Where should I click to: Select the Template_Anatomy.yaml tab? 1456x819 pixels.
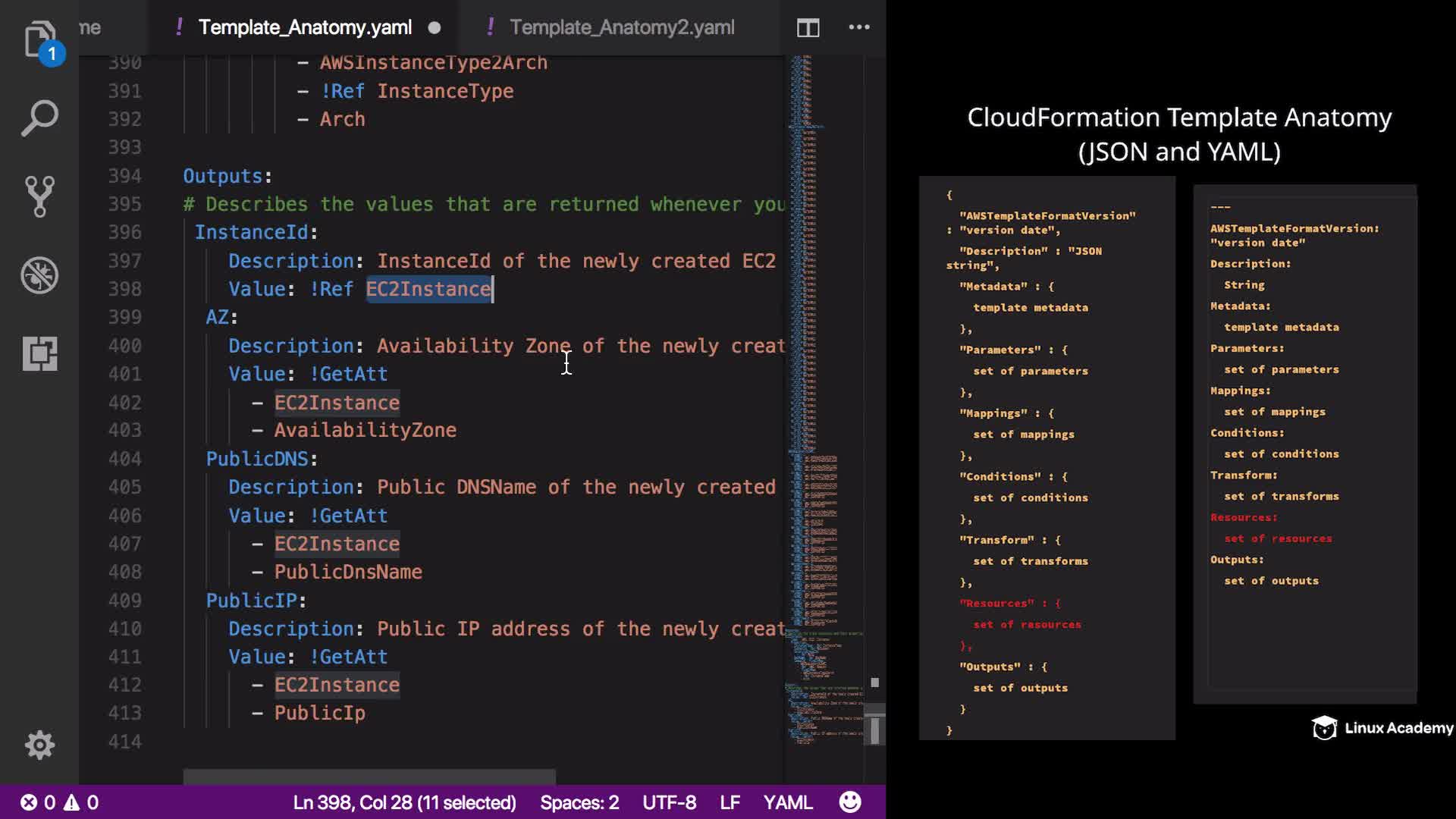305,27
